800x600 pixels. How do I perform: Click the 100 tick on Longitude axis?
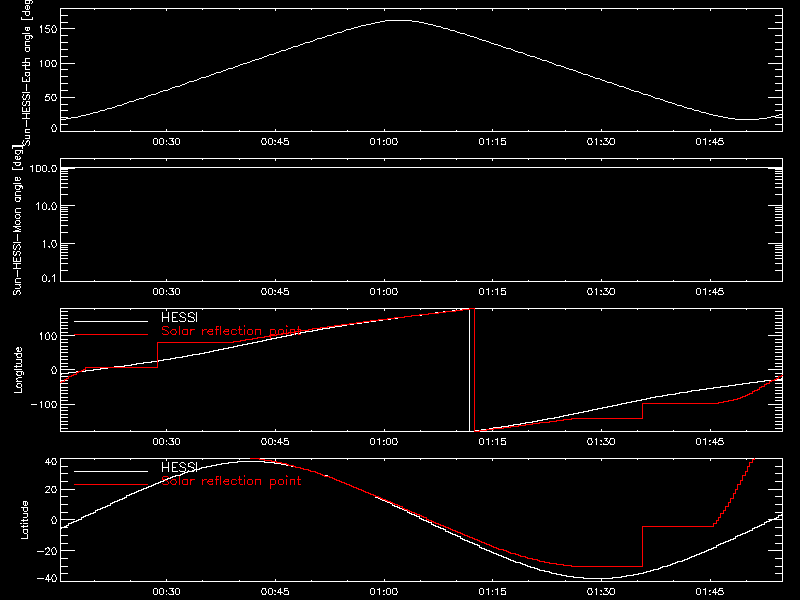(48, 336)
